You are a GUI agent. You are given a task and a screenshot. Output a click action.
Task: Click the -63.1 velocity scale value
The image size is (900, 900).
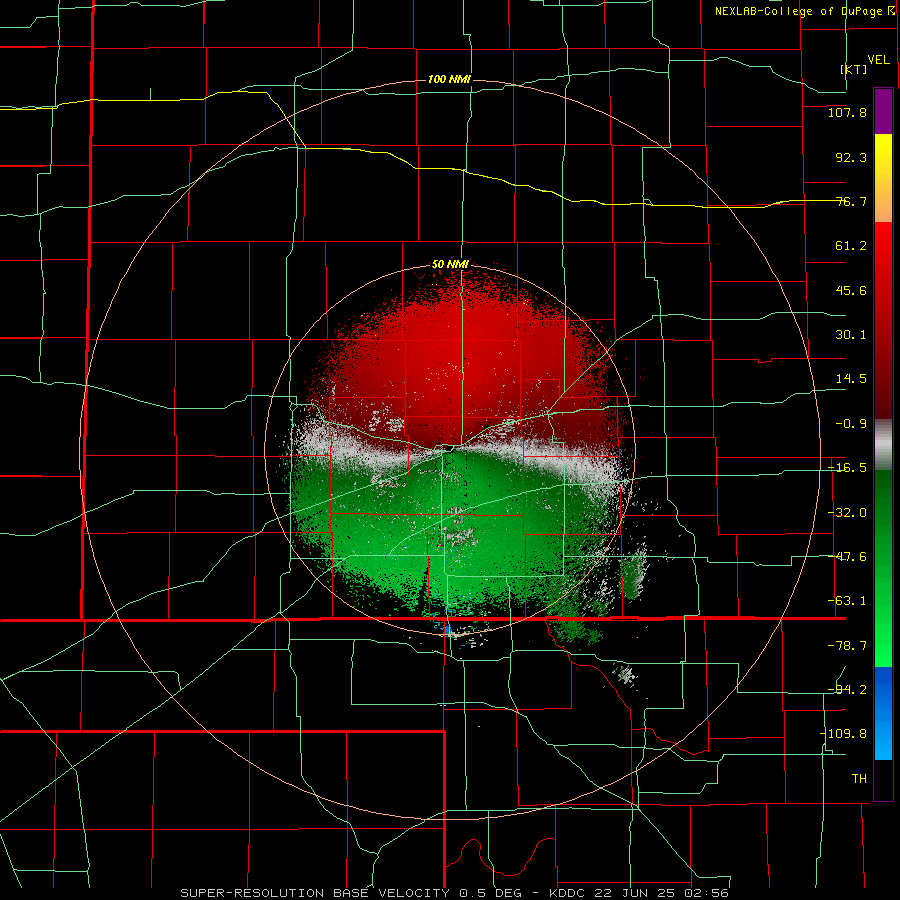[x=847, y=601]
